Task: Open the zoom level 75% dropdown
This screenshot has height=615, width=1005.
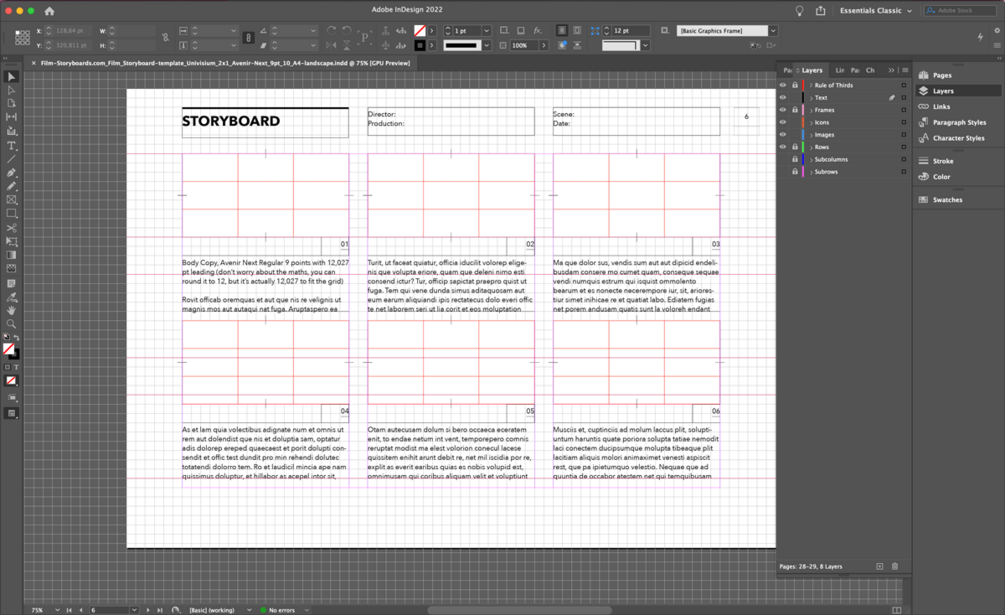Action: (57, 610)
